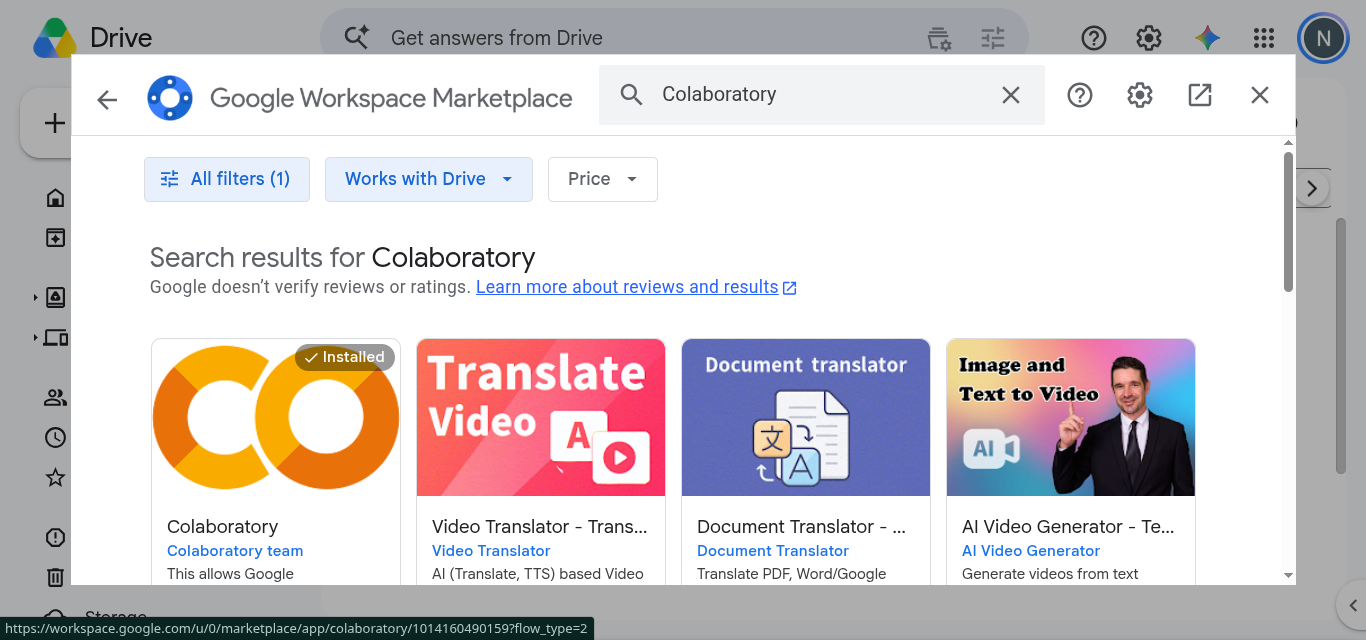Open Marketplace settings gear
Viewport: 1366px width, 640px height.
(1140, 95)
